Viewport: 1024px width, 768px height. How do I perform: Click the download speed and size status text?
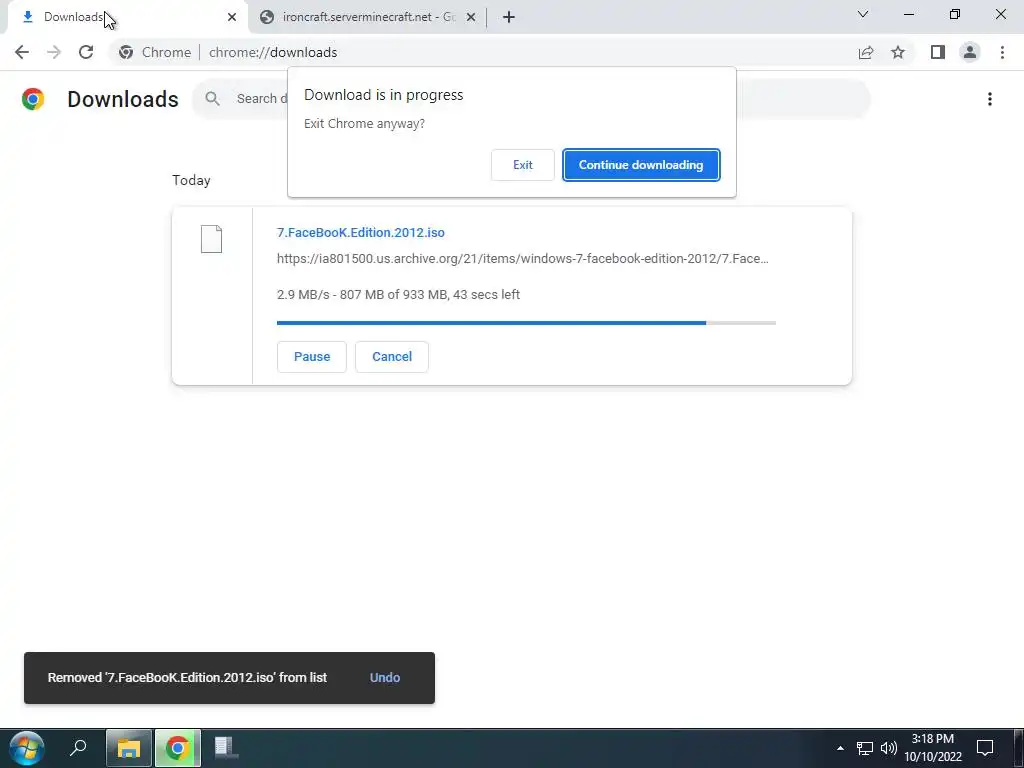pos(398,295)
